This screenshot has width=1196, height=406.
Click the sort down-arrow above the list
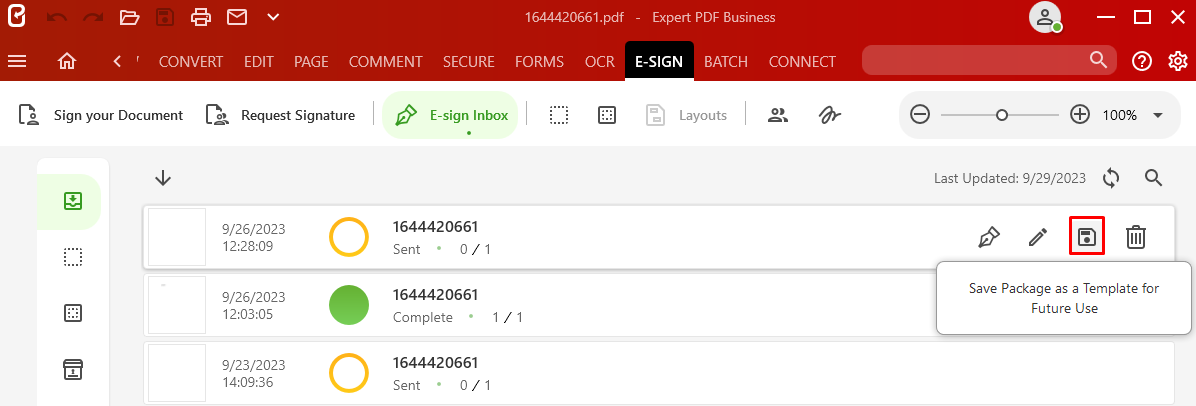162,178
